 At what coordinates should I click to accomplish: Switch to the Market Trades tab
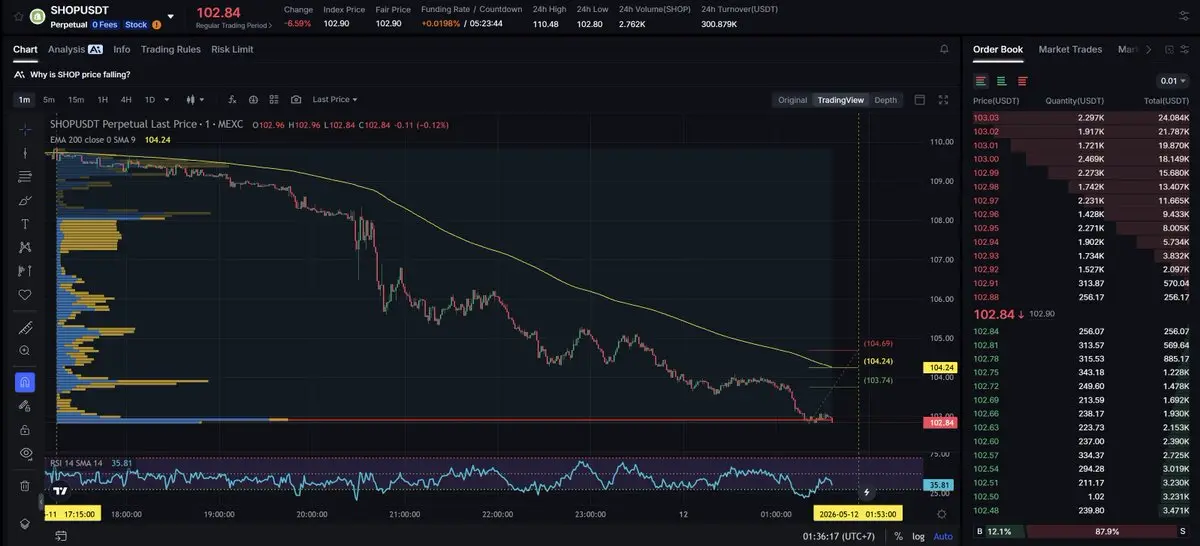[x=1070, y=49]
